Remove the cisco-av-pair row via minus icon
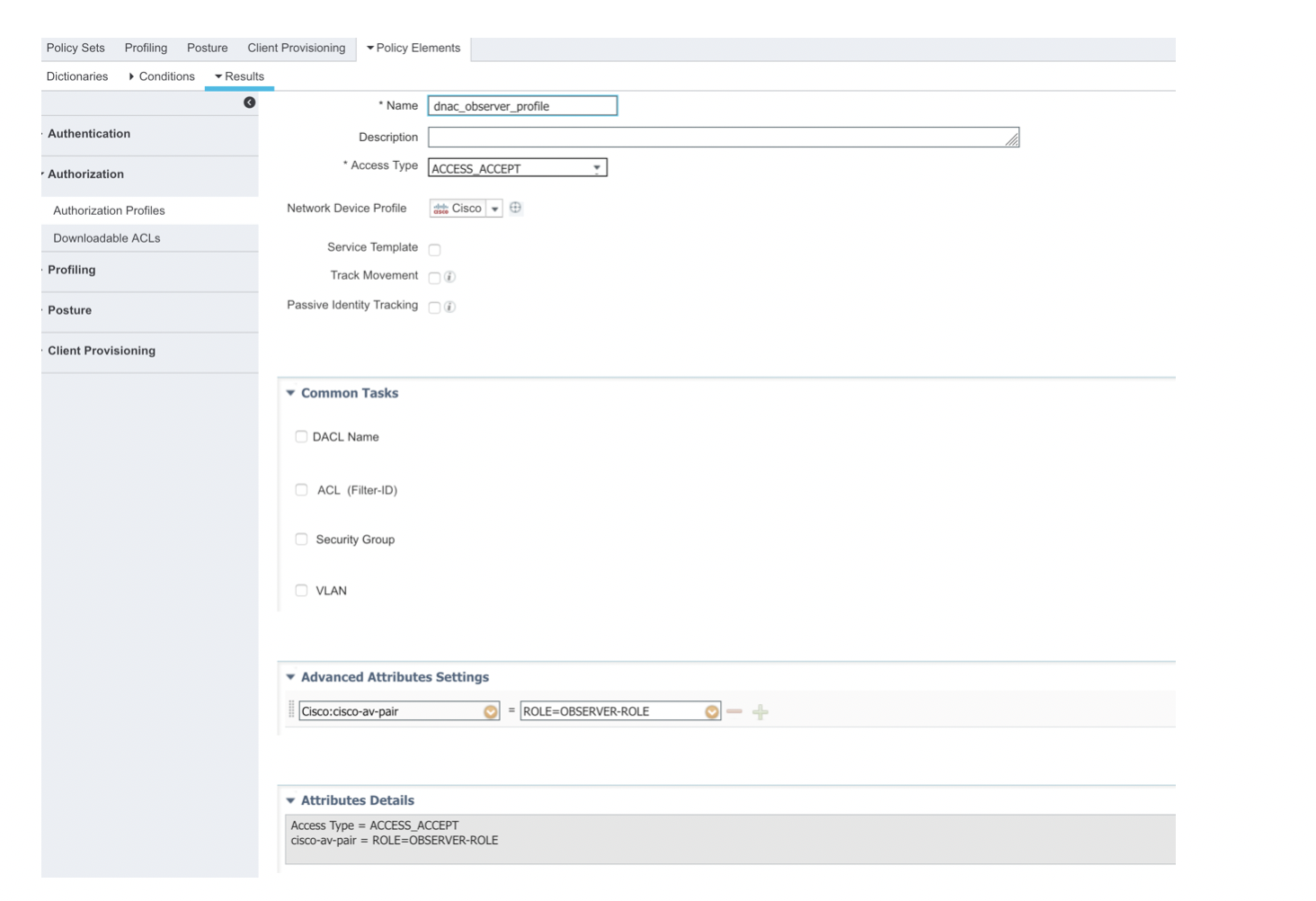Screen dimensions: 1316x901 734,711
